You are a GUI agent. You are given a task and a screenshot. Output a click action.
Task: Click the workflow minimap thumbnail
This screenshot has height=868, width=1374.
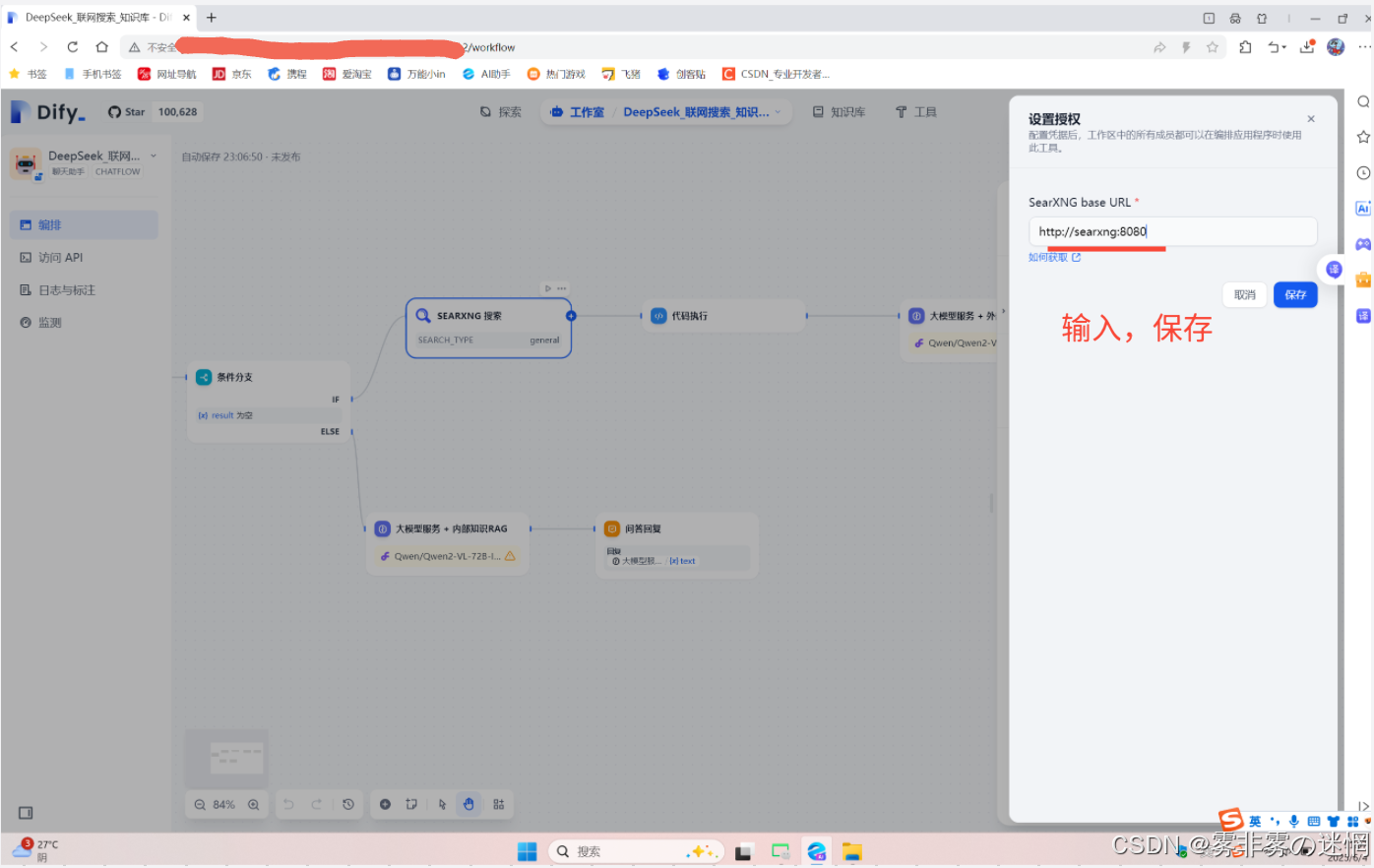[227, 758]
